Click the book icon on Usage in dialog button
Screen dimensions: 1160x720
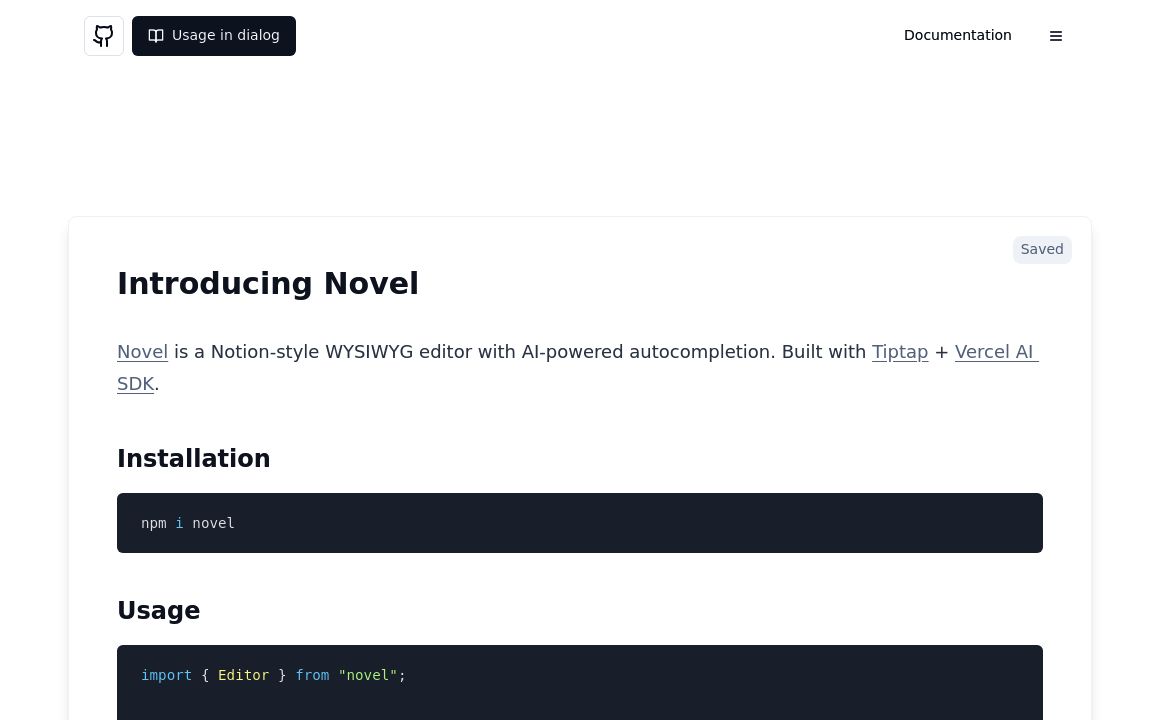[156, 35]
